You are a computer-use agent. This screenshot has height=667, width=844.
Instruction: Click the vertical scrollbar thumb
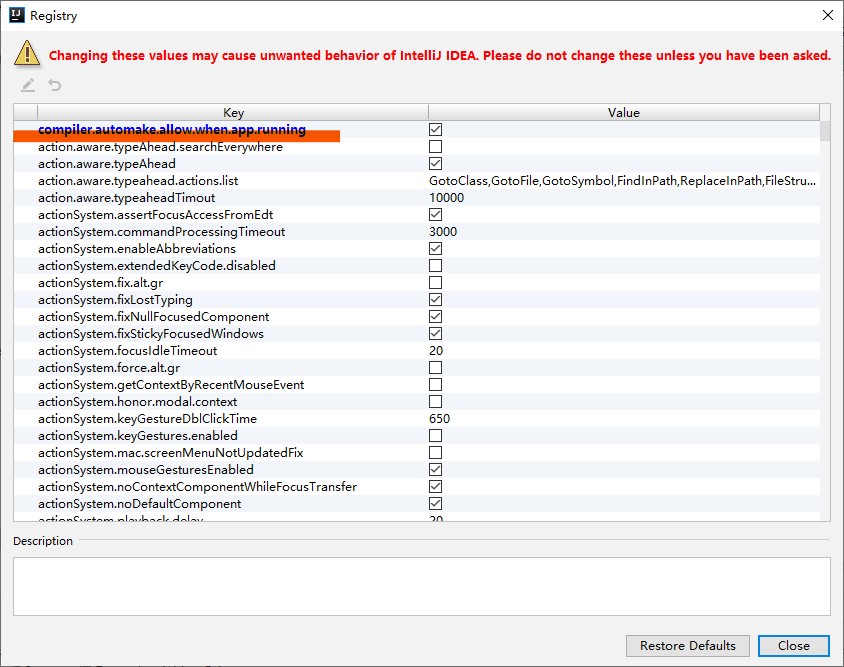(825, 130)
